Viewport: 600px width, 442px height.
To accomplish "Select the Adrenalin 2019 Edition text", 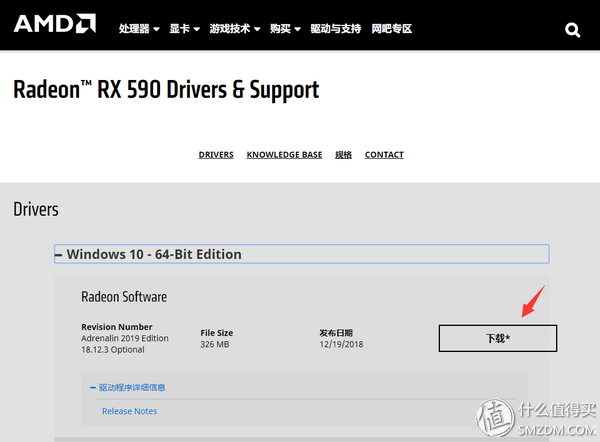I will pyautogui.click(x=125, y=338).
